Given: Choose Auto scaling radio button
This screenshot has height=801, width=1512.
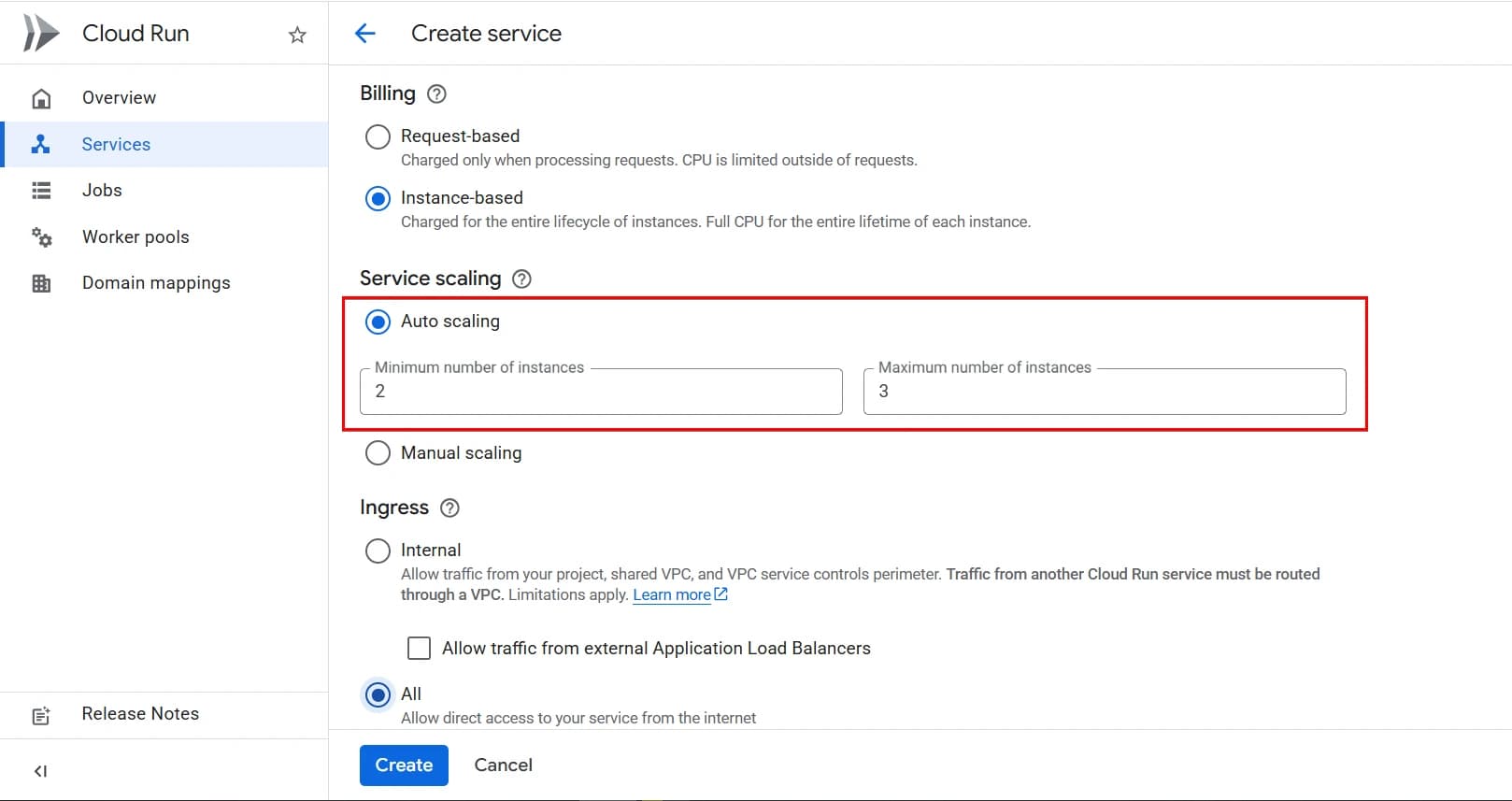Looking at the screenshot, I should [378, 322].
